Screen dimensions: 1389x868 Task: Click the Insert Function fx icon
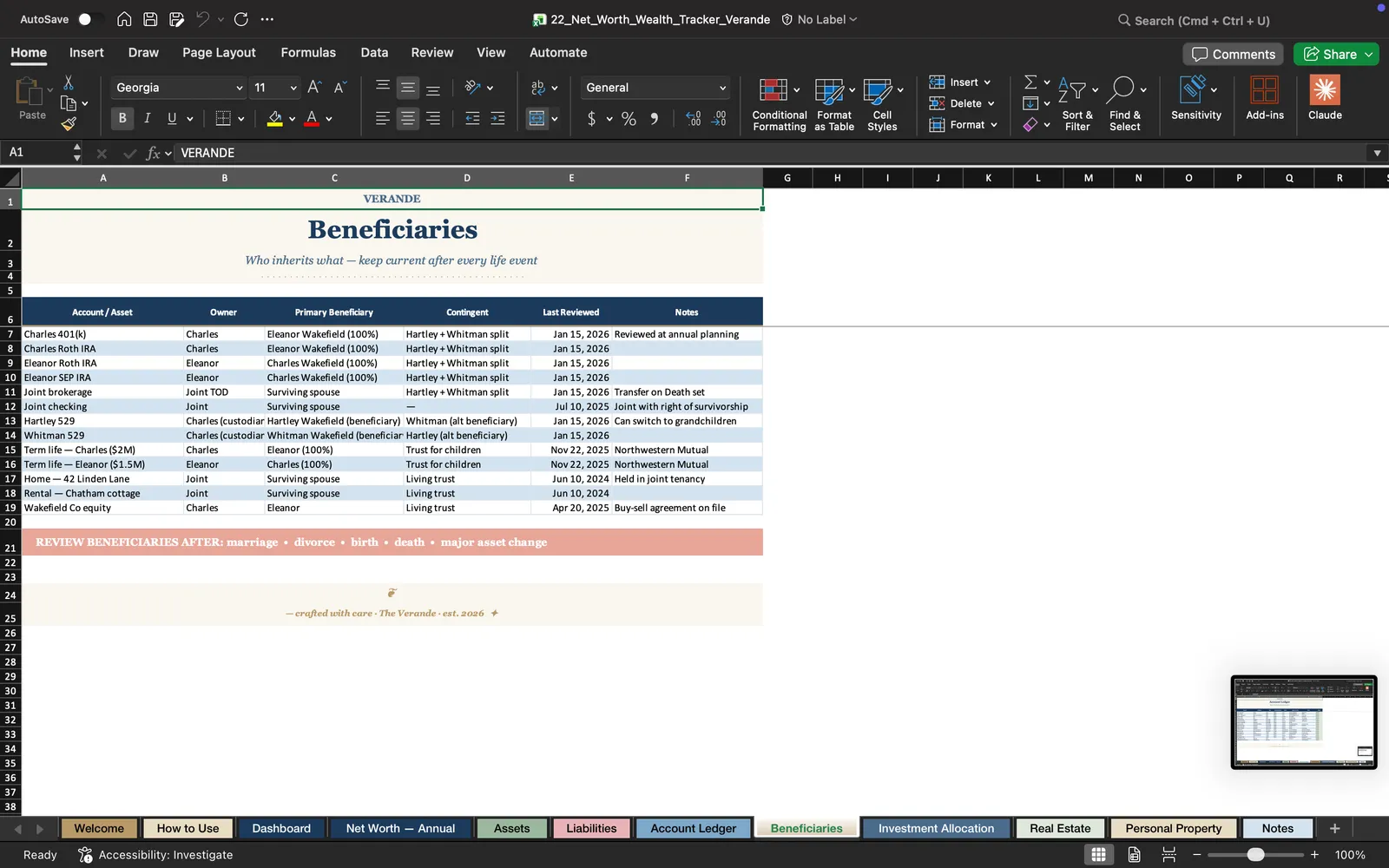[154, 153]
